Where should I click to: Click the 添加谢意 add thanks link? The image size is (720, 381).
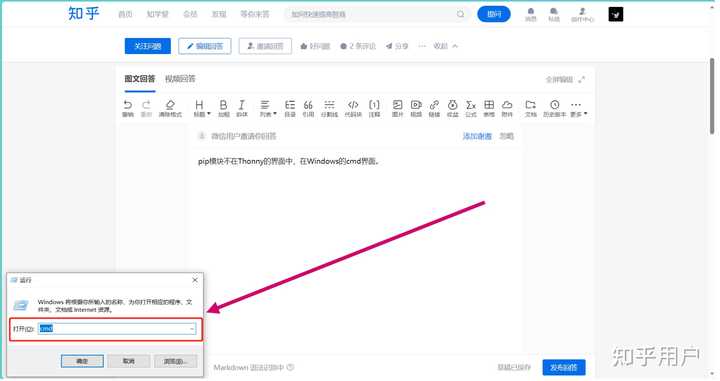click(477, 136)
